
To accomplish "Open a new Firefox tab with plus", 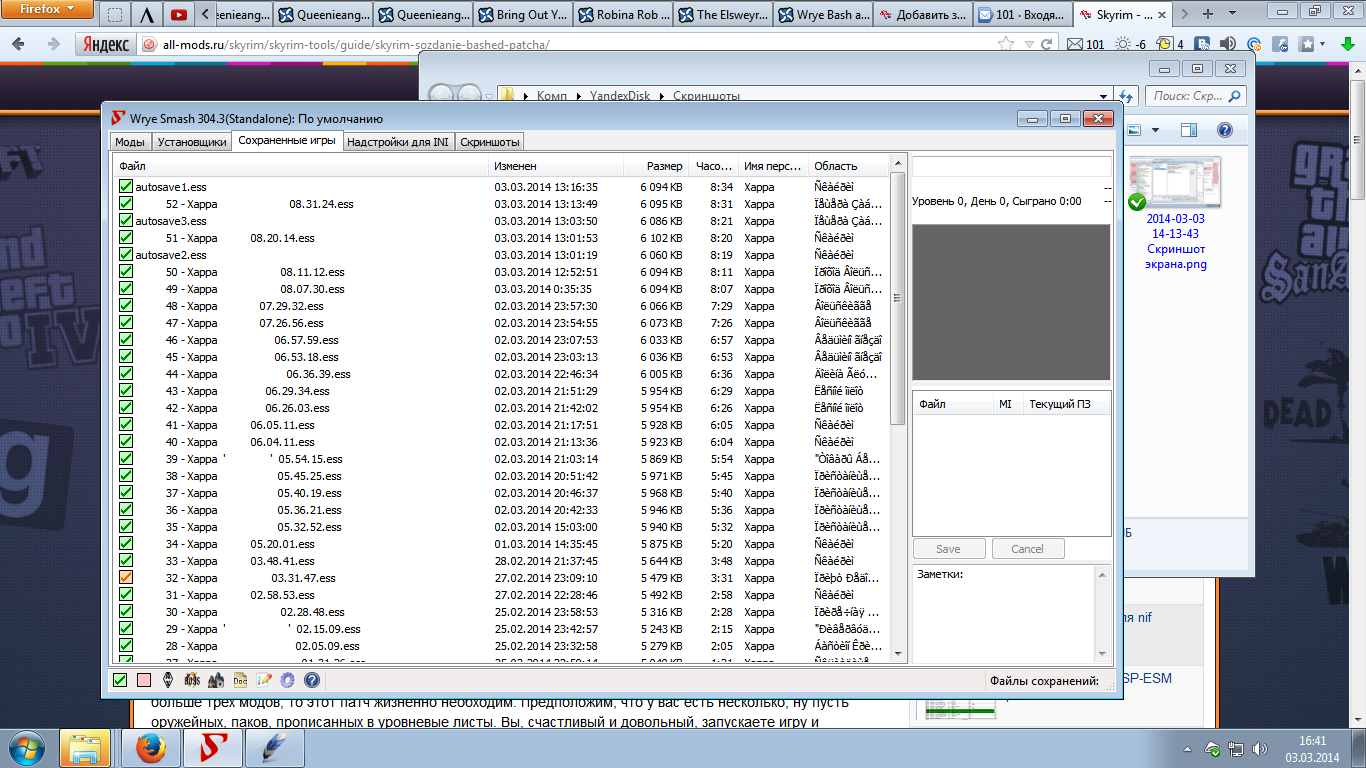I will click(x=1208, y=14).
